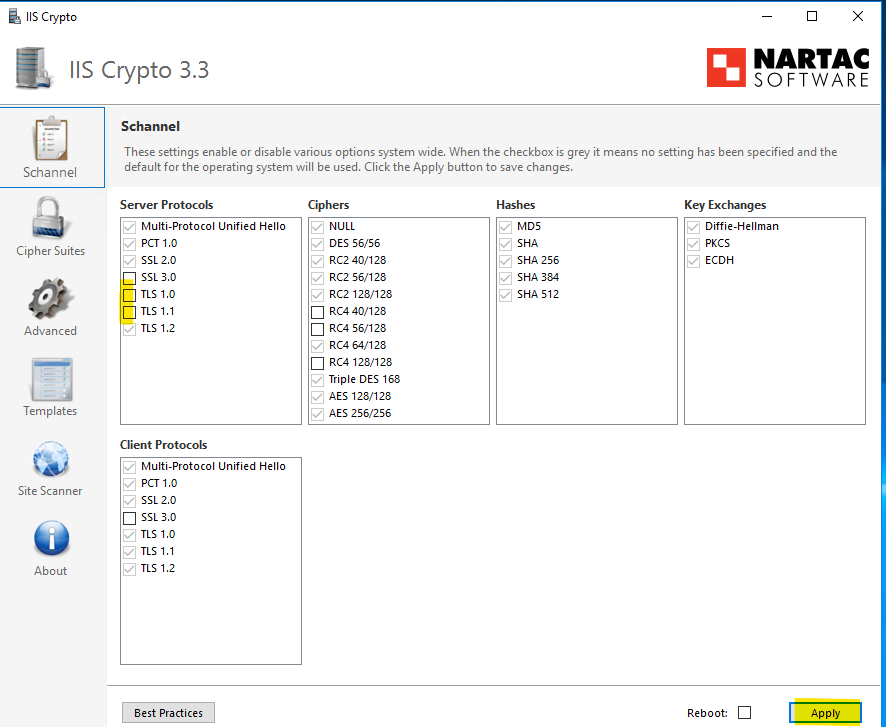The image size is (886, 727).
Task: Toggle client protocol TLS 1.1 checkbox
Action: [x=129, y=552]
